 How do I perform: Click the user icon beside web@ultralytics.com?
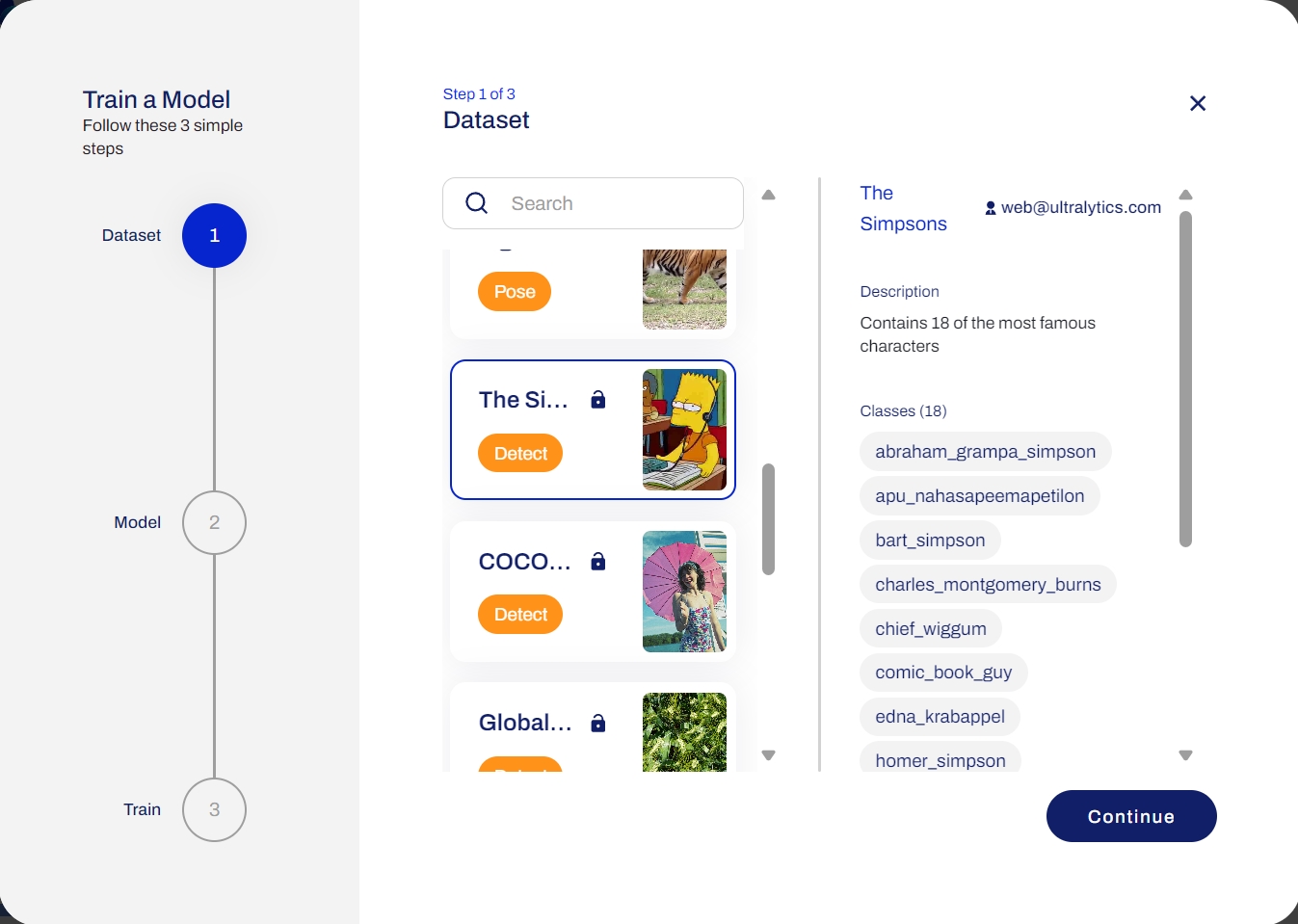991,208
